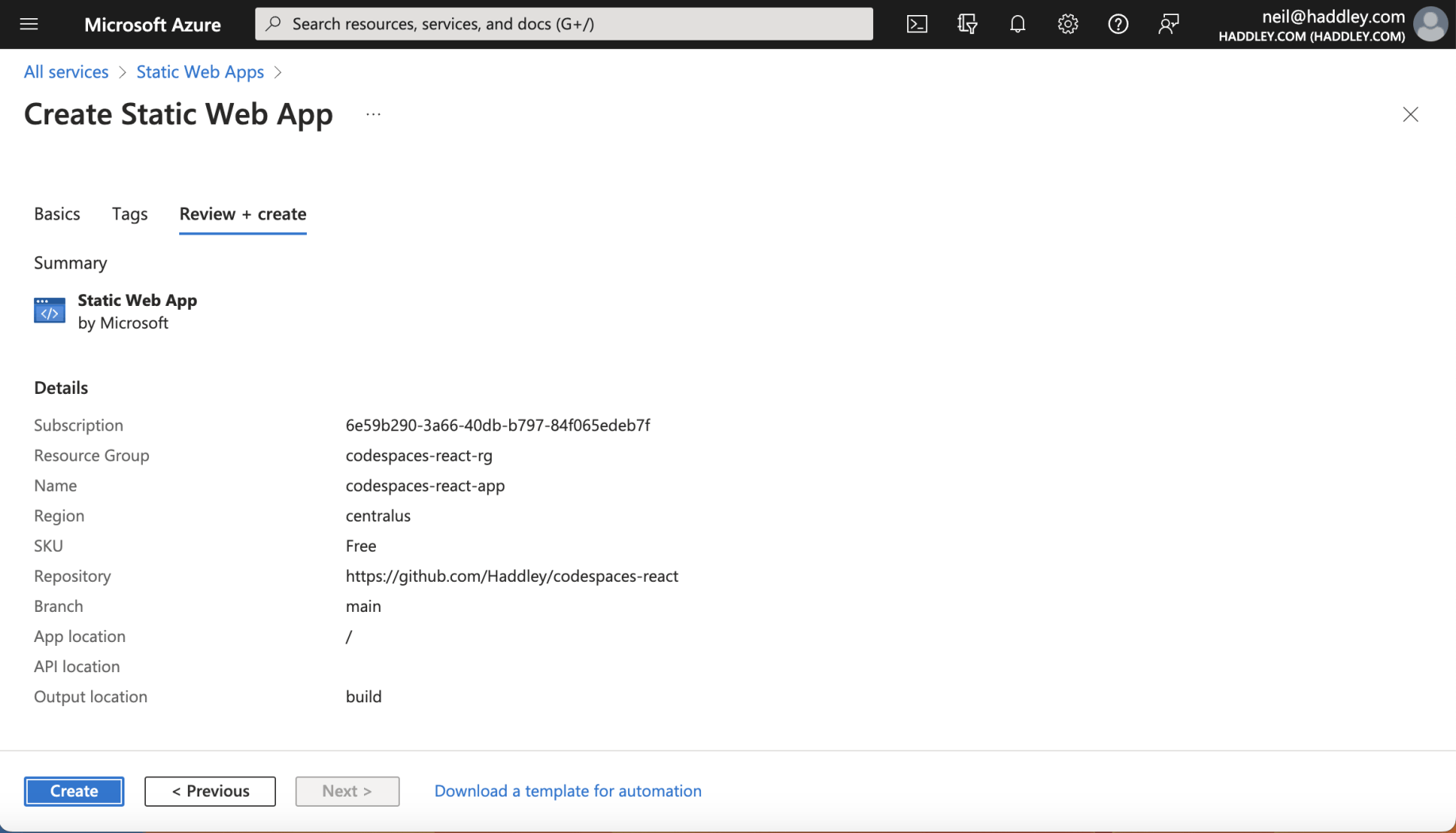Open Download a template for automation
Screen dimensions: 1456x833
click(x=568, y=791)
